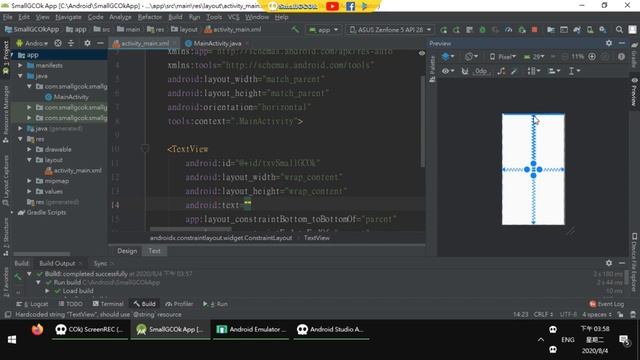Open the Search Everywhere magnifier icon
This screenshot has width=640, height=360.
pos(619,30)
